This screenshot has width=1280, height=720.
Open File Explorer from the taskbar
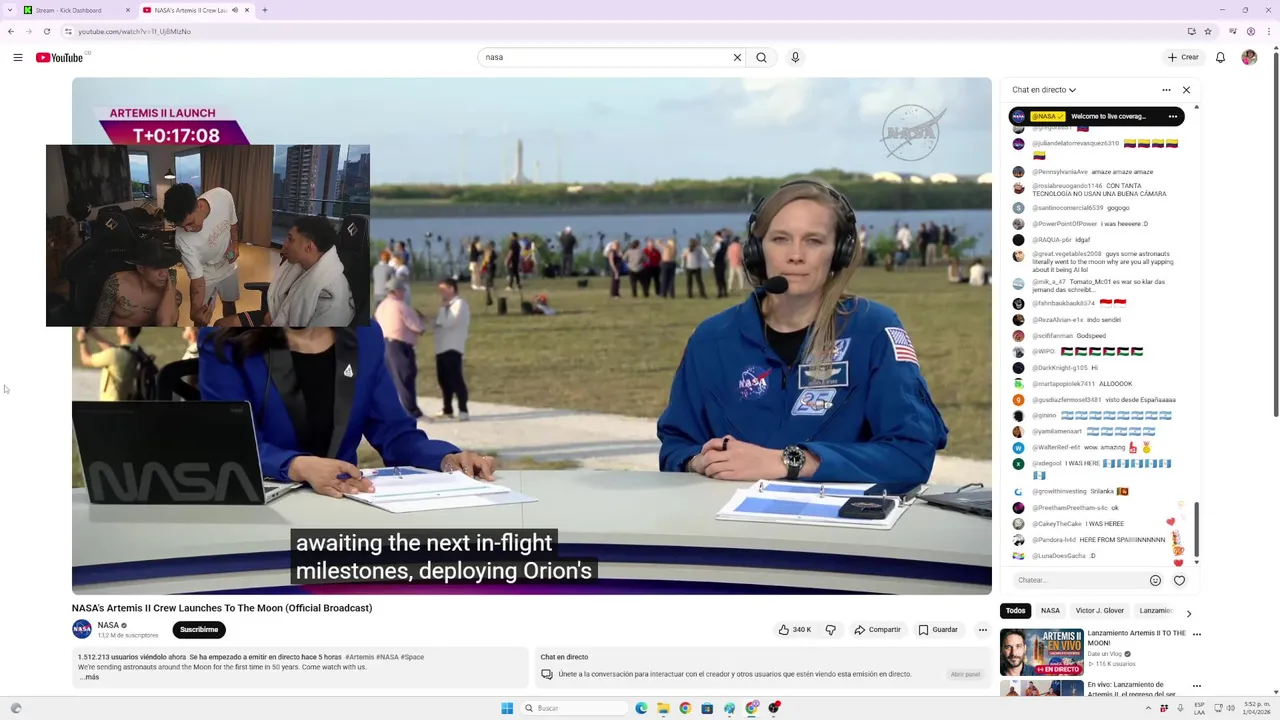point(663,708)
